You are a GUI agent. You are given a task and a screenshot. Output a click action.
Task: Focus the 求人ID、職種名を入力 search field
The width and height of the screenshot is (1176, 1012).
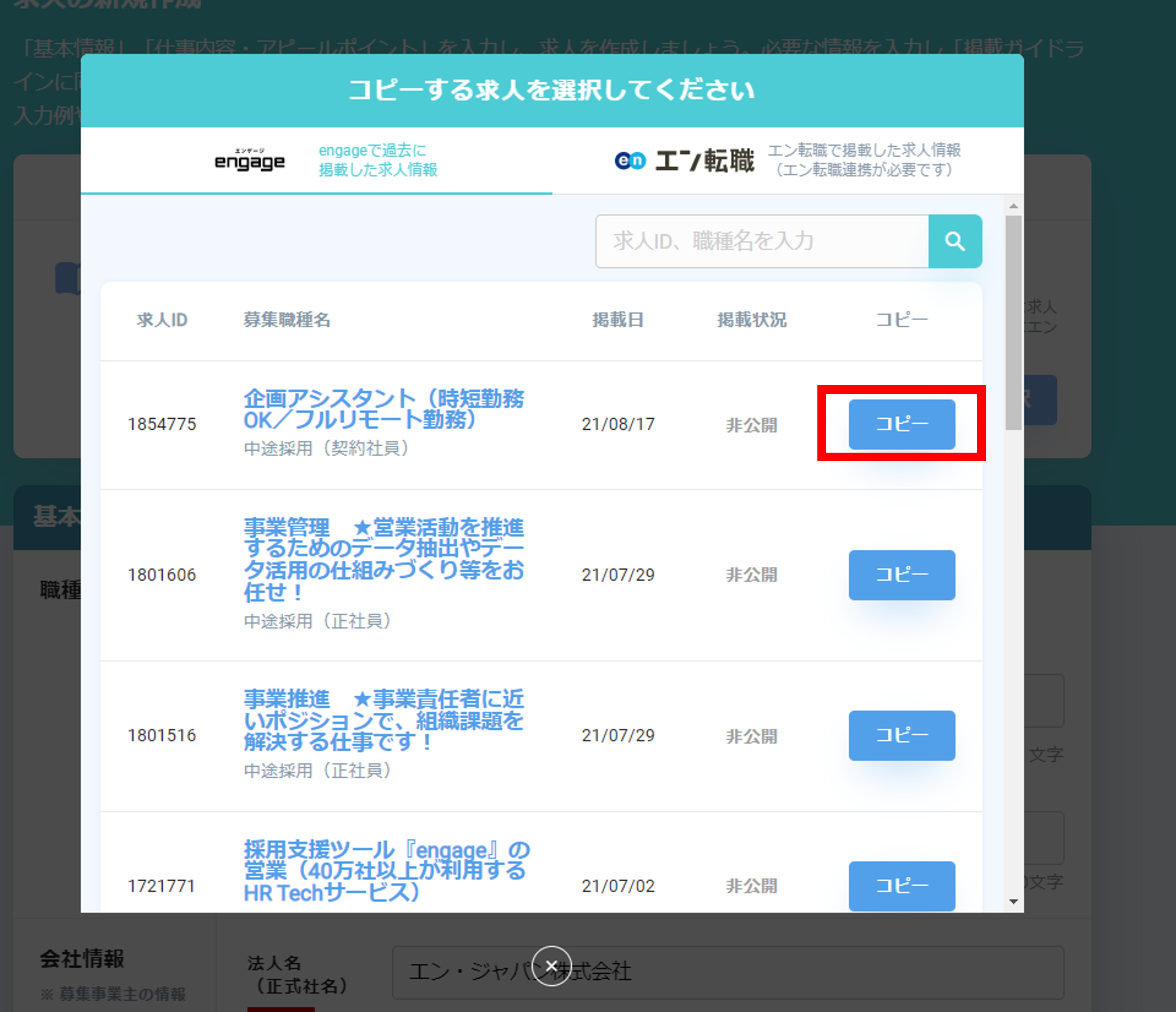point(762,241)
